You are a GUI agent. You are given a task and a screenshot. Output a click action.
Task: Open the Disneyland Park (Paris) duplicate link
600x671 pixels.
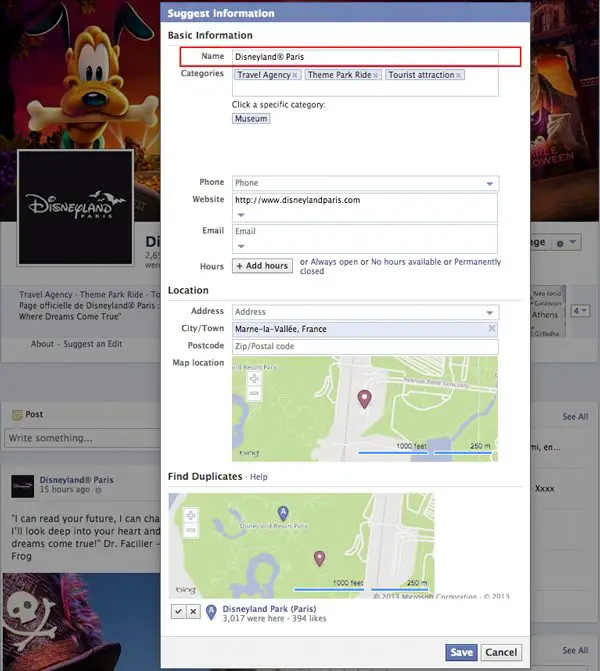pyautogui.click(x=269, y=609)
